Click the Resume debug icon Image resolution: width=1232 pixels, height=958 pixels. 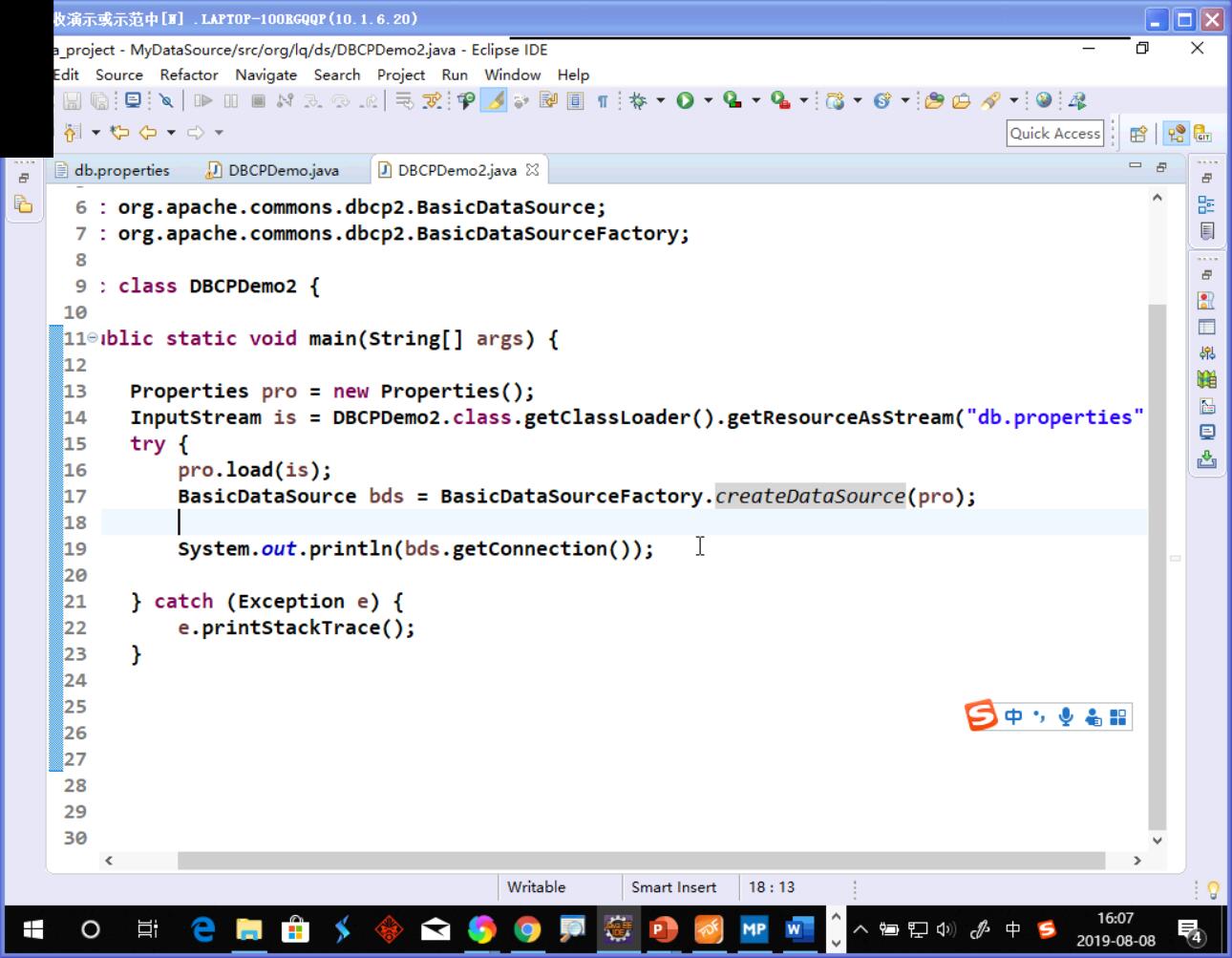[202, 100]
